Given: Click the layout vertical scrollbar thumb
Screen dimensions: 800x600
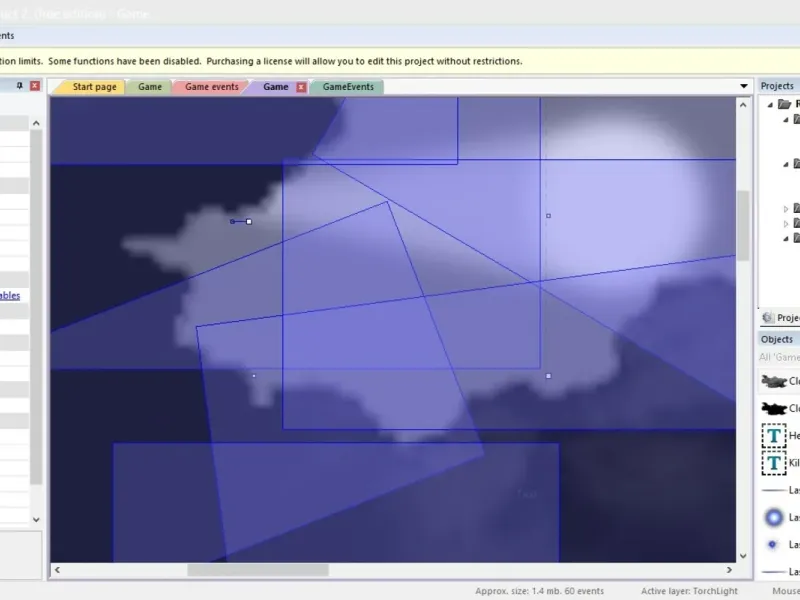Looking at the screenshot, I should click(x=743, y=226).
